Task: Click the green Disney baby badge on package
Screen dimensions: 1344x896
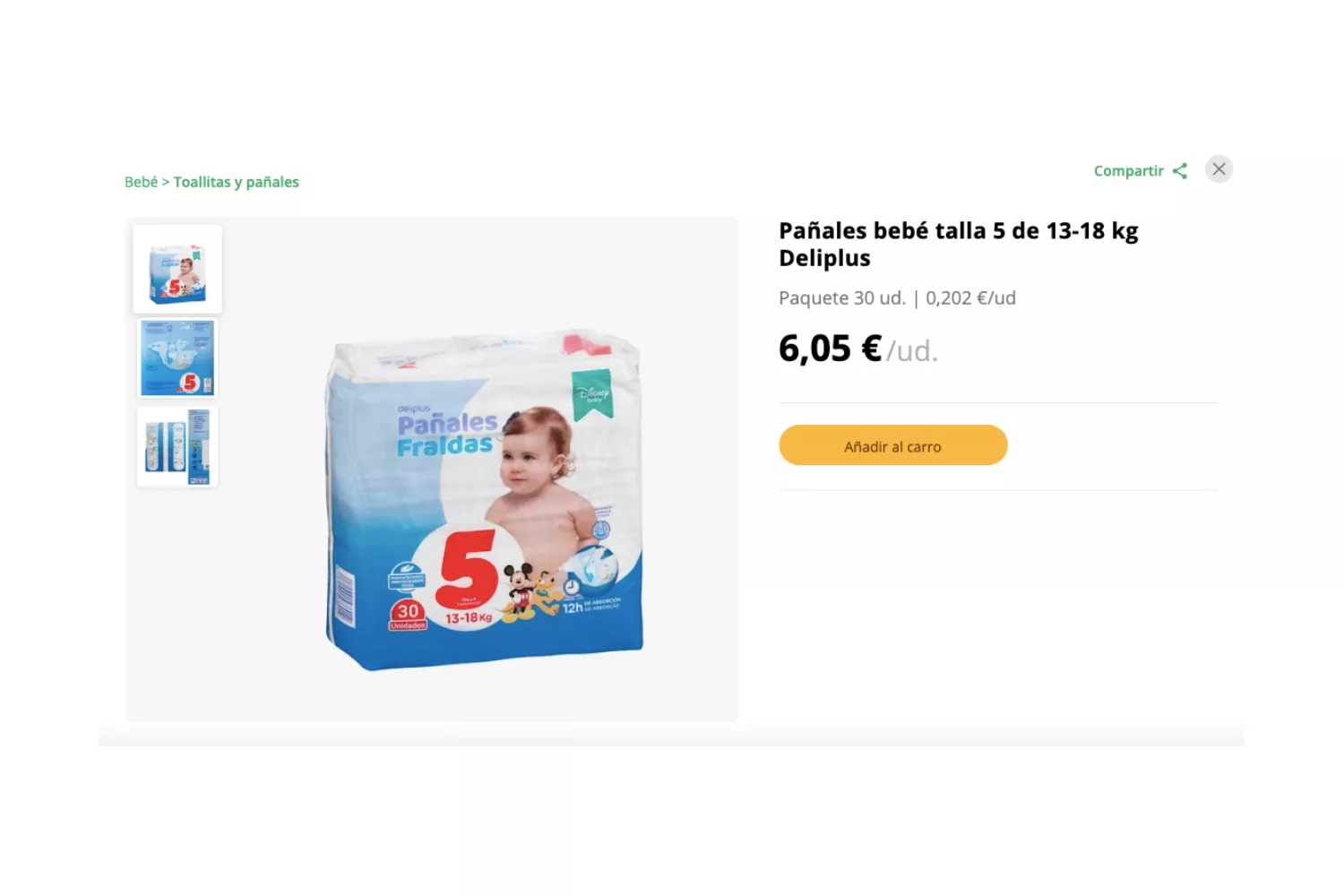Action: click(x=592, y=394)
